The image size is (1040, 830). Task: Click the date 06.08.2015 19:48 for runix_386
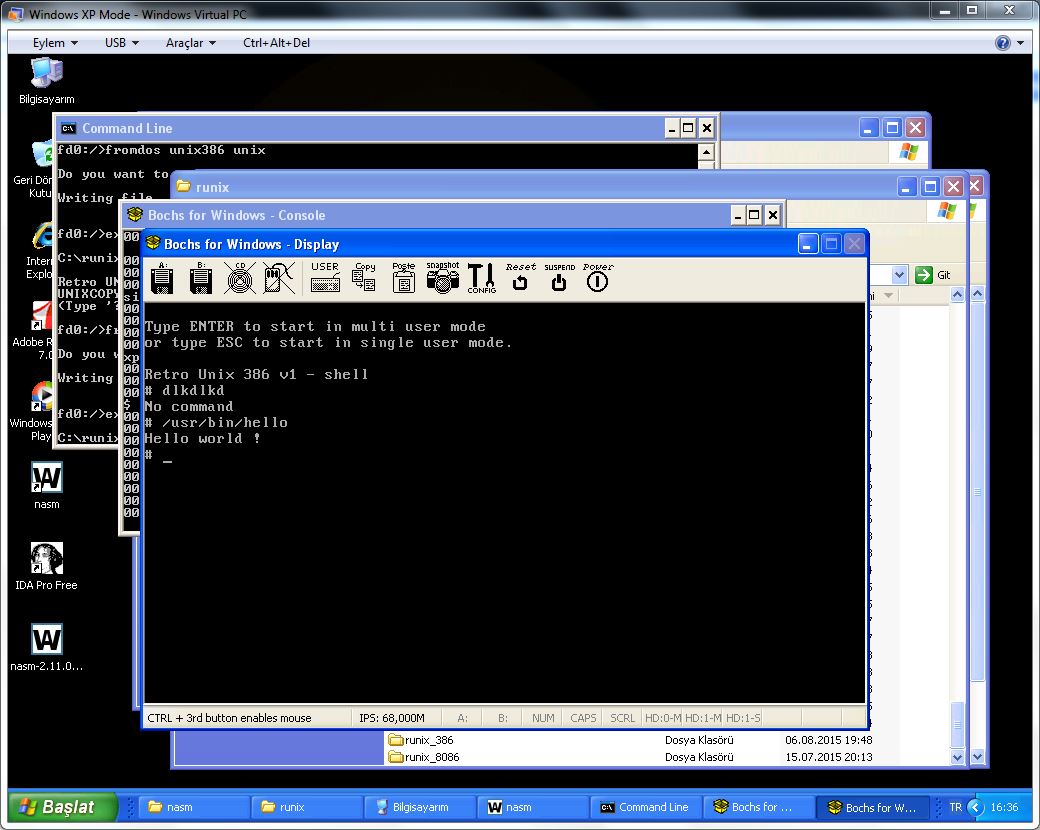point(828,740)
